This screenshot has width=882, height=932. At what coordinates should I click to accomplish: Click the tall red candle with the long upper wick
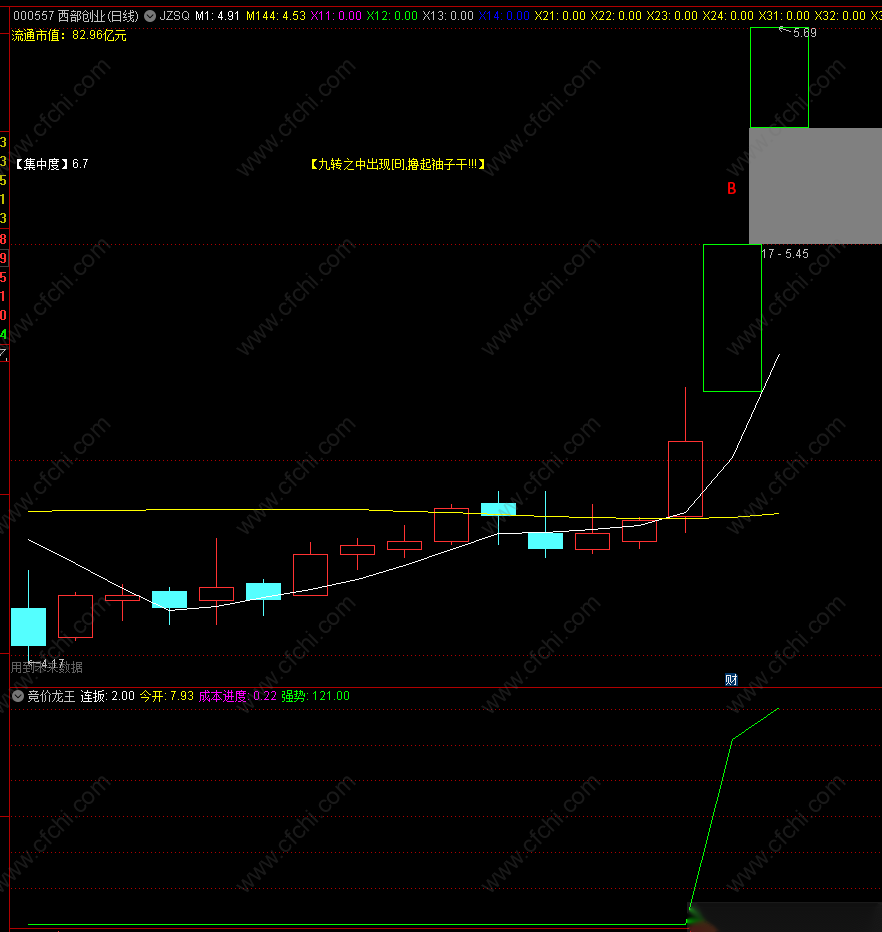685,479
